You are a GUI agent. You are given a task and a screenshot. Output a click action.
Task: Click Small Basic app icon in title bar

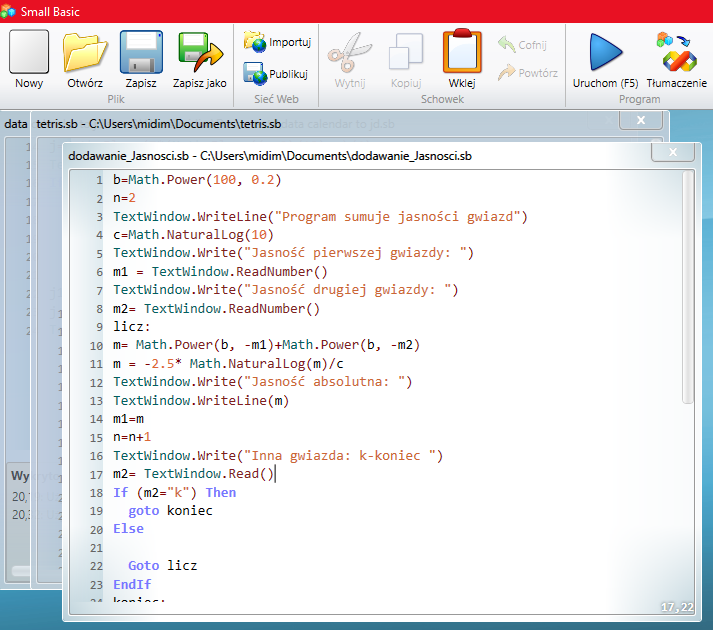pyautogui.click(x=8, y=11)
